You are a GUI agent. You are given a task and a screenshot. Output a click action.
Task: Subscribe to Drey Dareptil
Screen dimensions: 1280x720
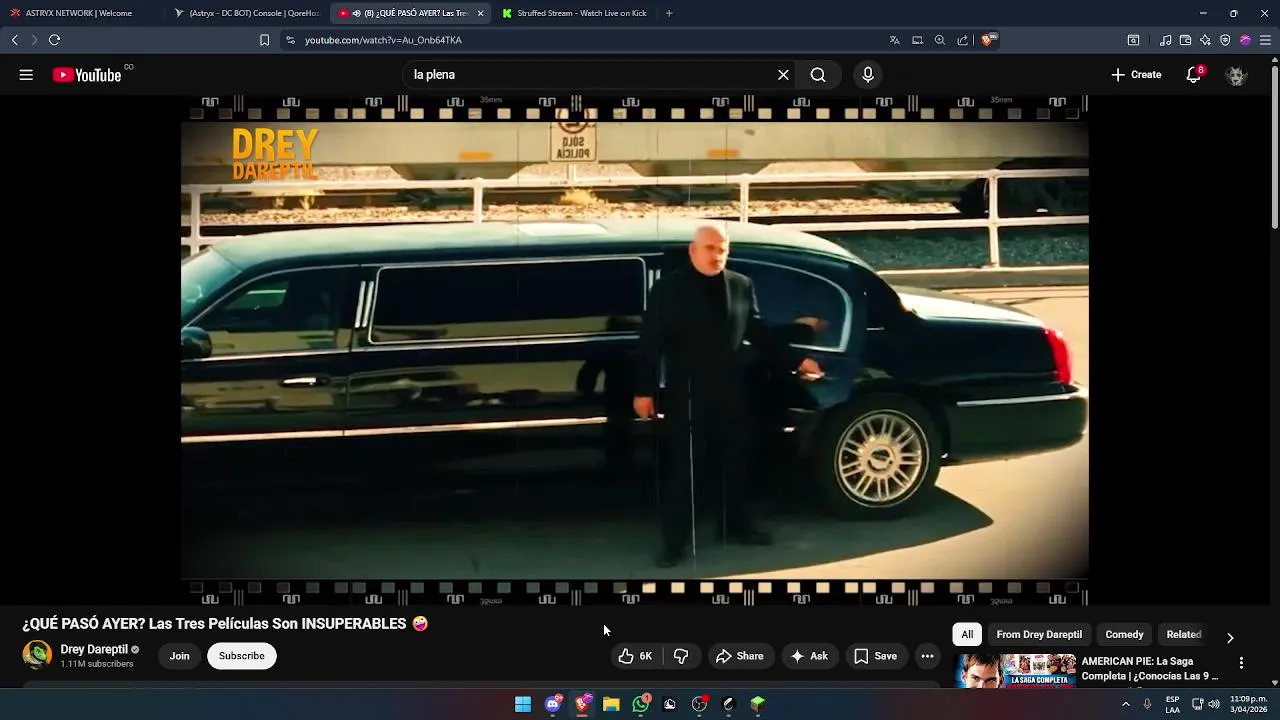pyautogui.click(x=242, y=656)
